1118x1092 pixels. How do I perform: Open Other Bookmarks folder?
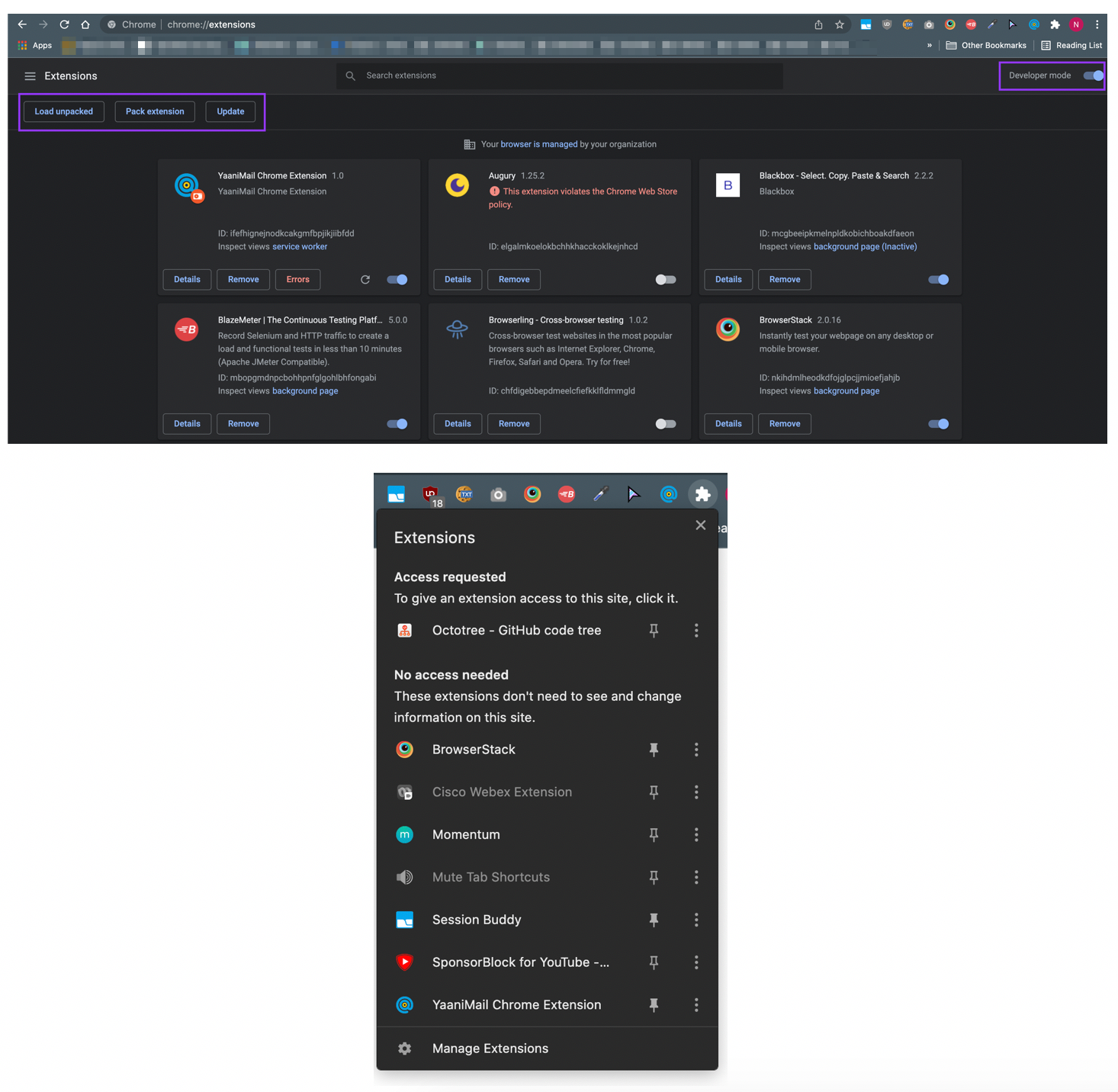pos(986,45)
